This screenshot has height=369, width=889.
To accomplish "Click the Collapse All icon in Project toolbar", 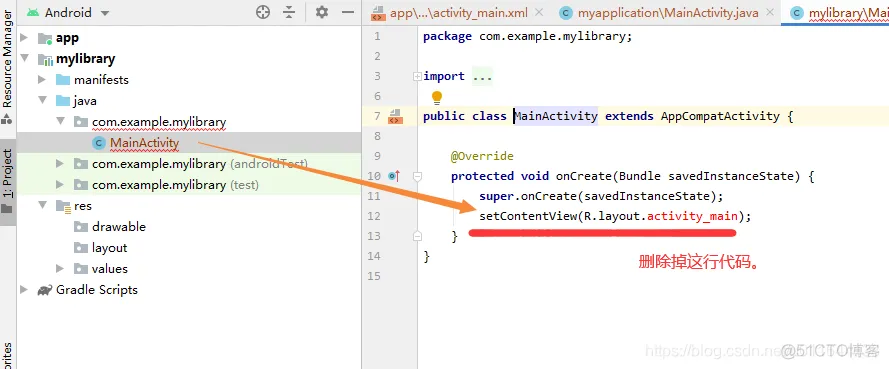I will pyautogui.click(x=290, y=12).
